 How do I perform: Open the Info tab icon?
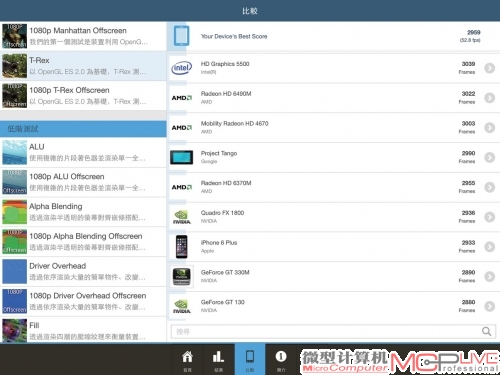[x=281, y=357]
